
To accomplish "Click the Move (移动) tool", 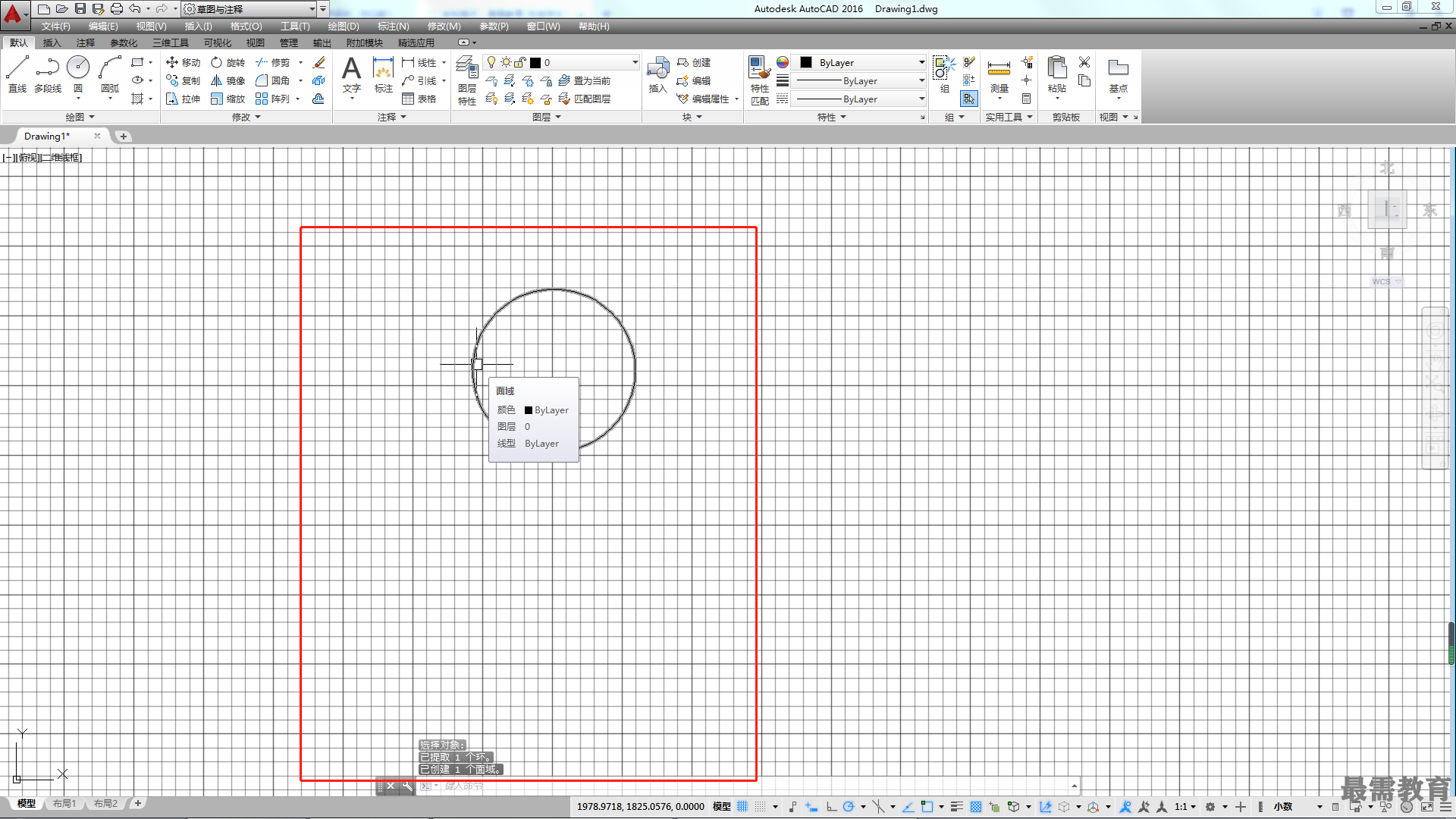I will point(183,62).
